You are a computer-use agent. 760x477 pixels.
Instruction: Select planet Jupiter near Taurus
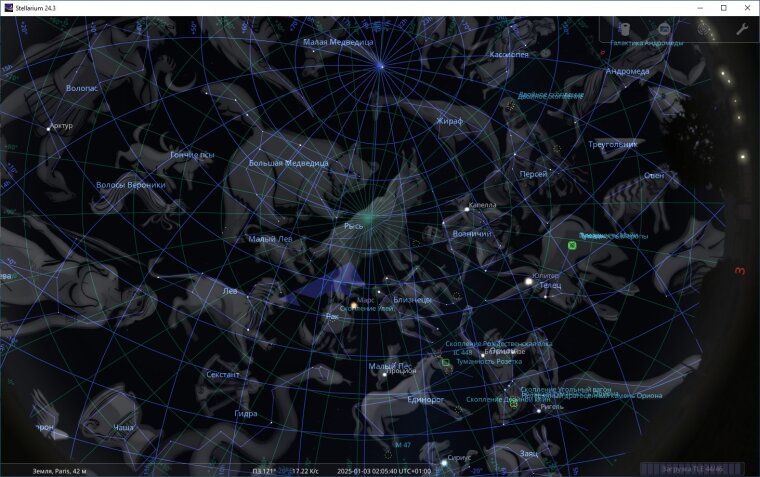pyautogui.click(x=527, y=282)
